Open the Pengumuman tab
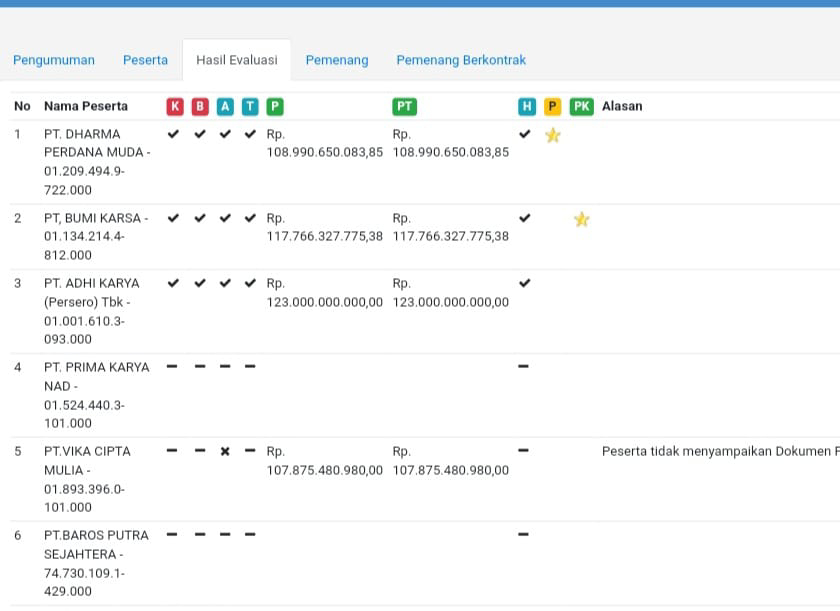Image resolution: width=840 pixels, height=611 pixels. [x=54, y=60]
